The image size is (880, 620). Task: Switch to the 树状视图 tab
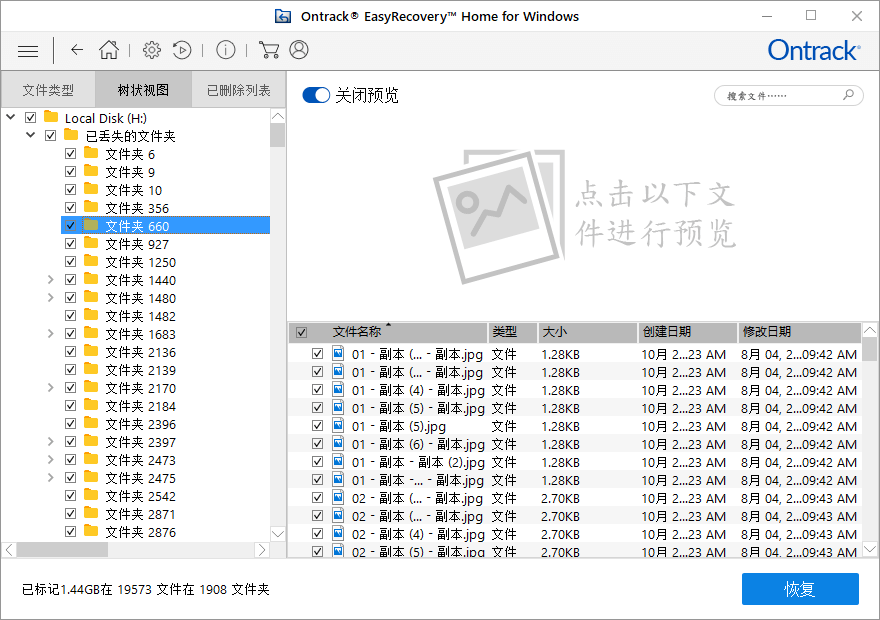(x=143, y=89)
